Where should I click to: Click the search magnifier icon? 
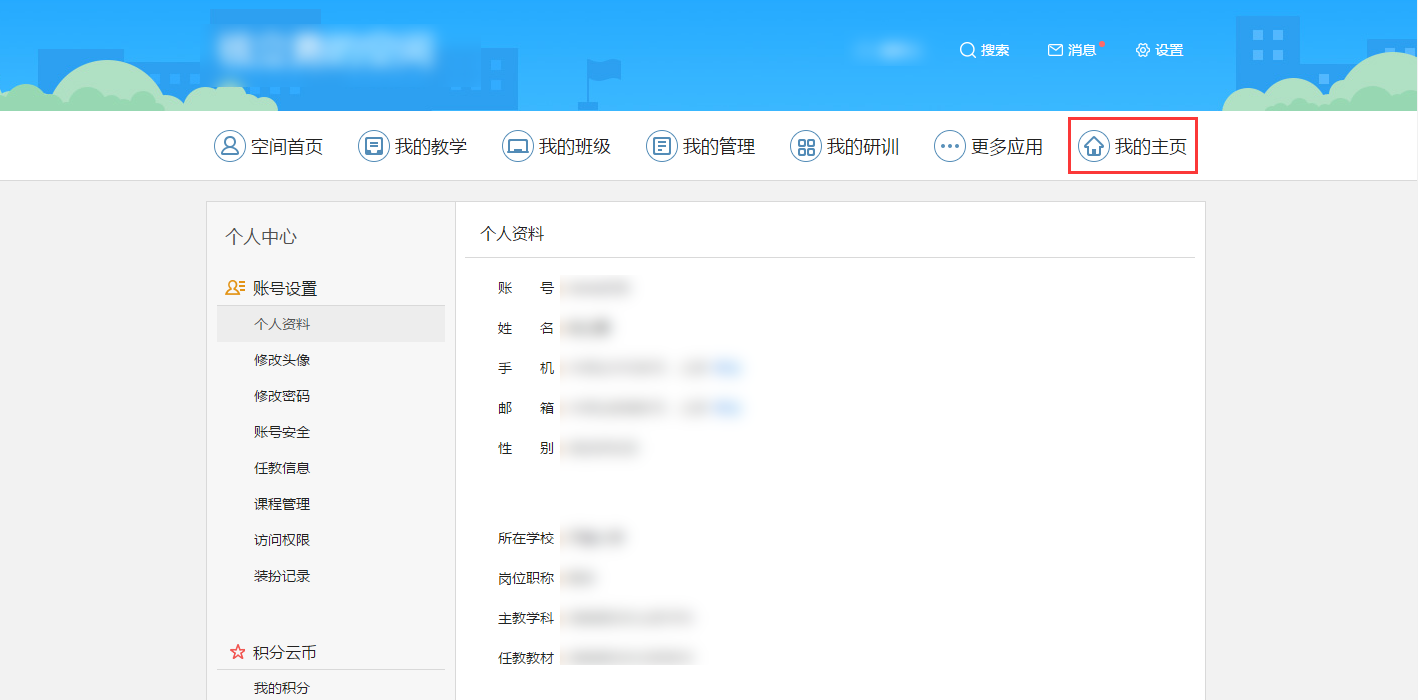tap(967, 50)
